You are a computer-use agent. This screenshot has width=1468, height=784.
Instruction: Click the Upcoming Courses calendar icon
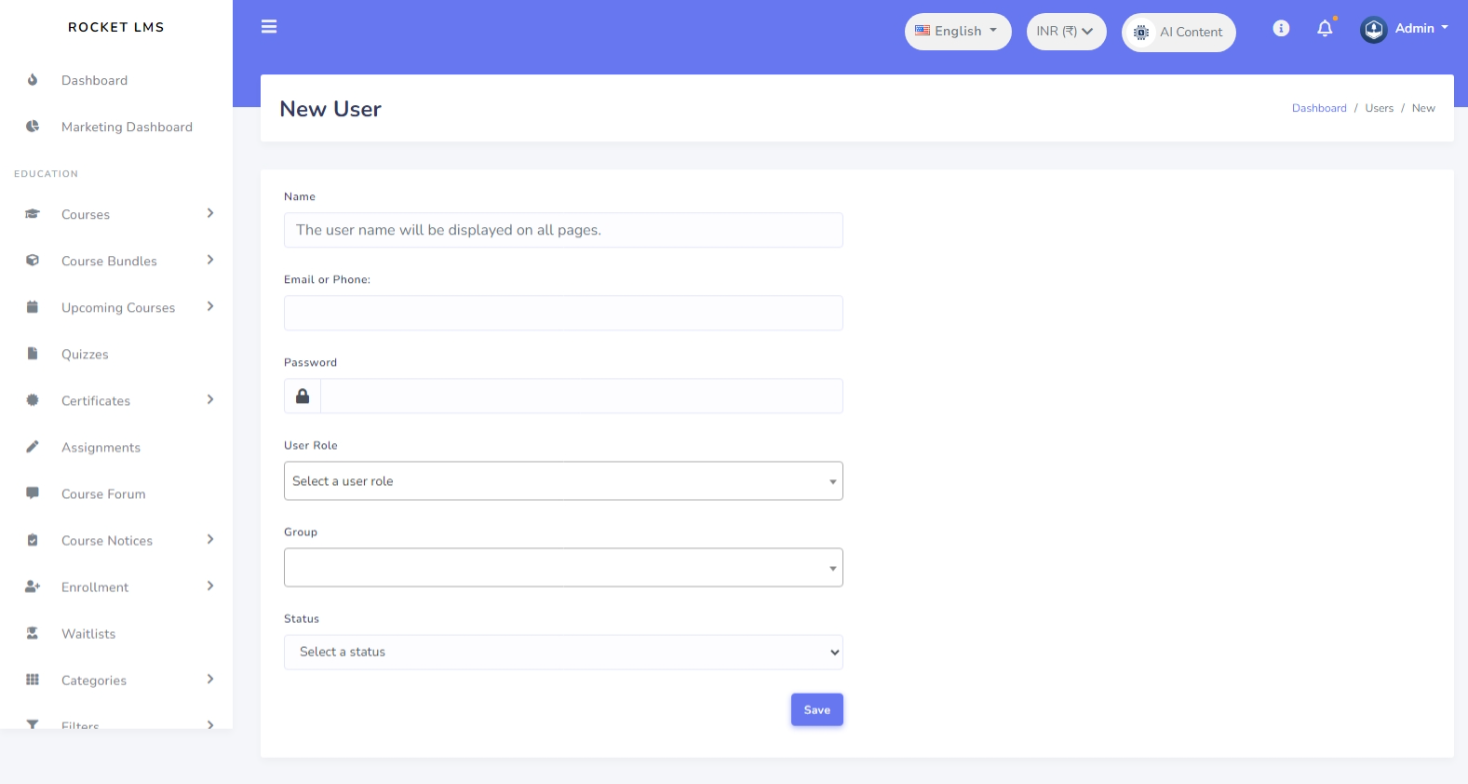(32, 307)
